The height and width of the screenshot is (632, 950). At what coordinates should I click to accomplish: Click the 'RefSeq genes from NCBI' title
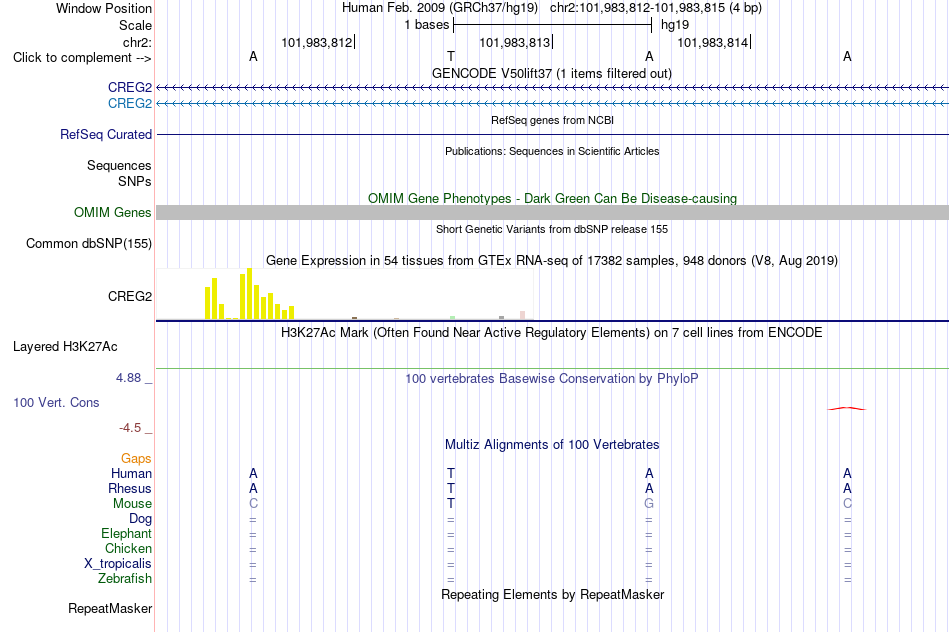click(x=553, y=120)
